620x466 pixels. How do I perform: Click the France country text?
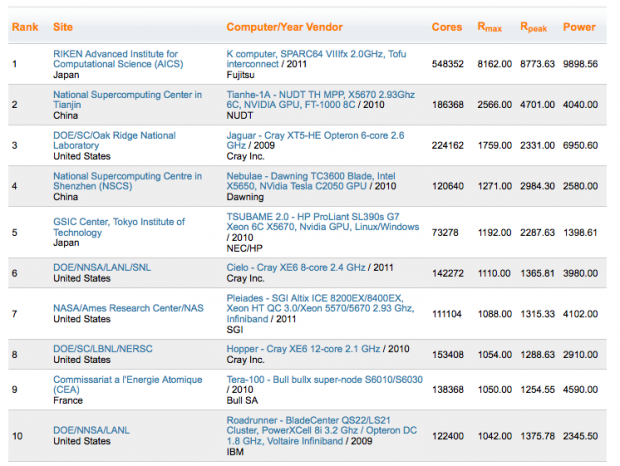click(x=68, y=400)
